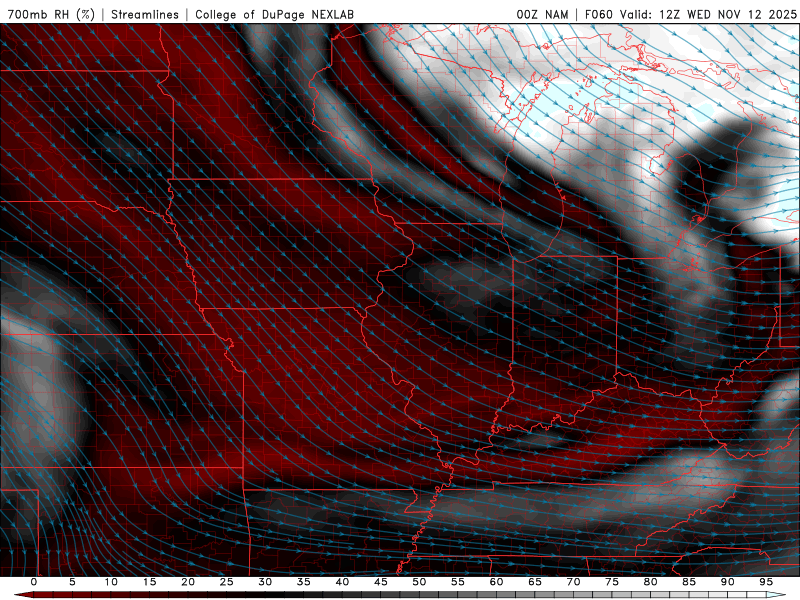Viewport: 800px width, 600px height.
Task: Click the "45" value on the color scale
Action: tap(381, 582)
